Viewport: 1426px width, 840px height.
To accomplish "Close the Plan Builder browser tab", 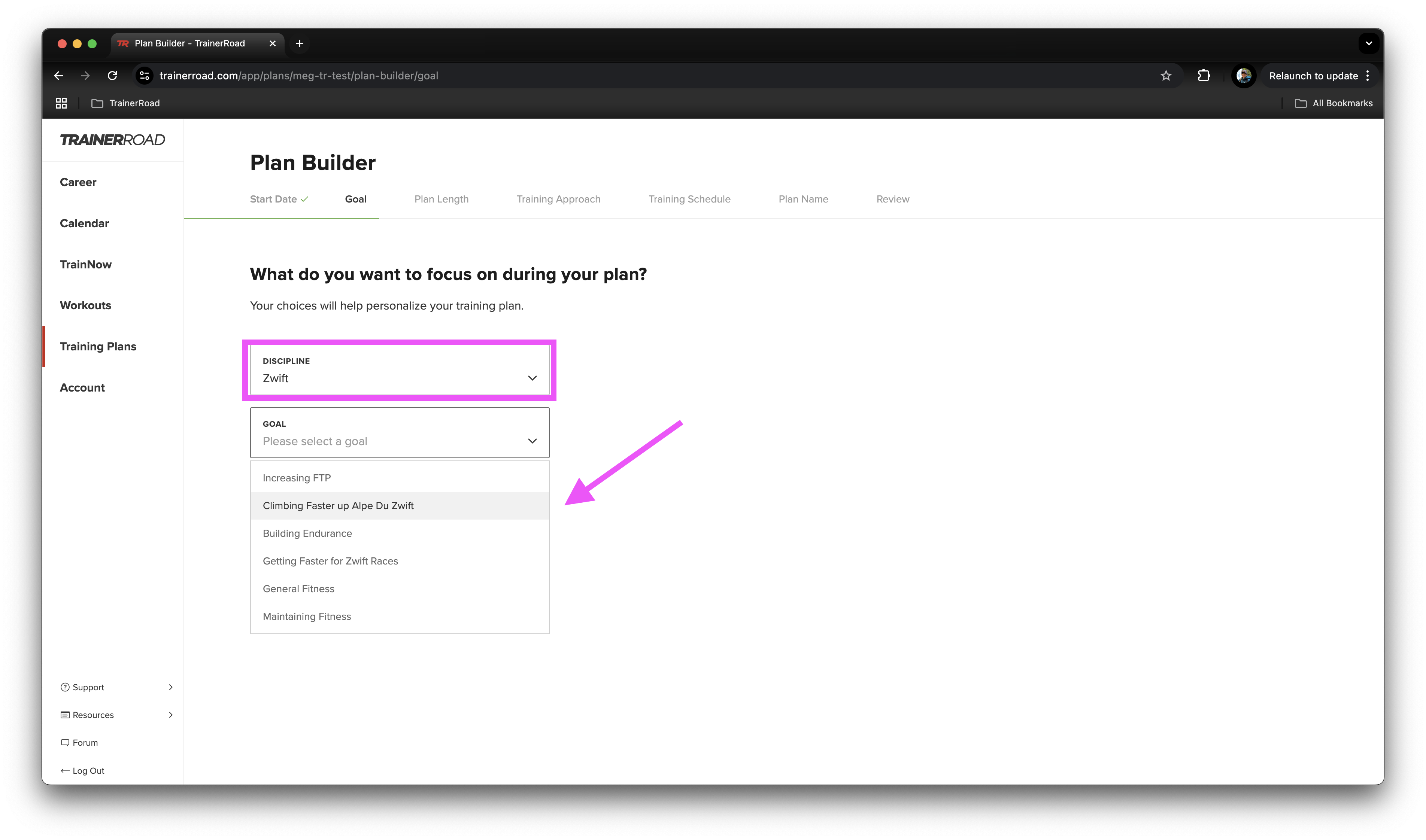I will point(272,43).
